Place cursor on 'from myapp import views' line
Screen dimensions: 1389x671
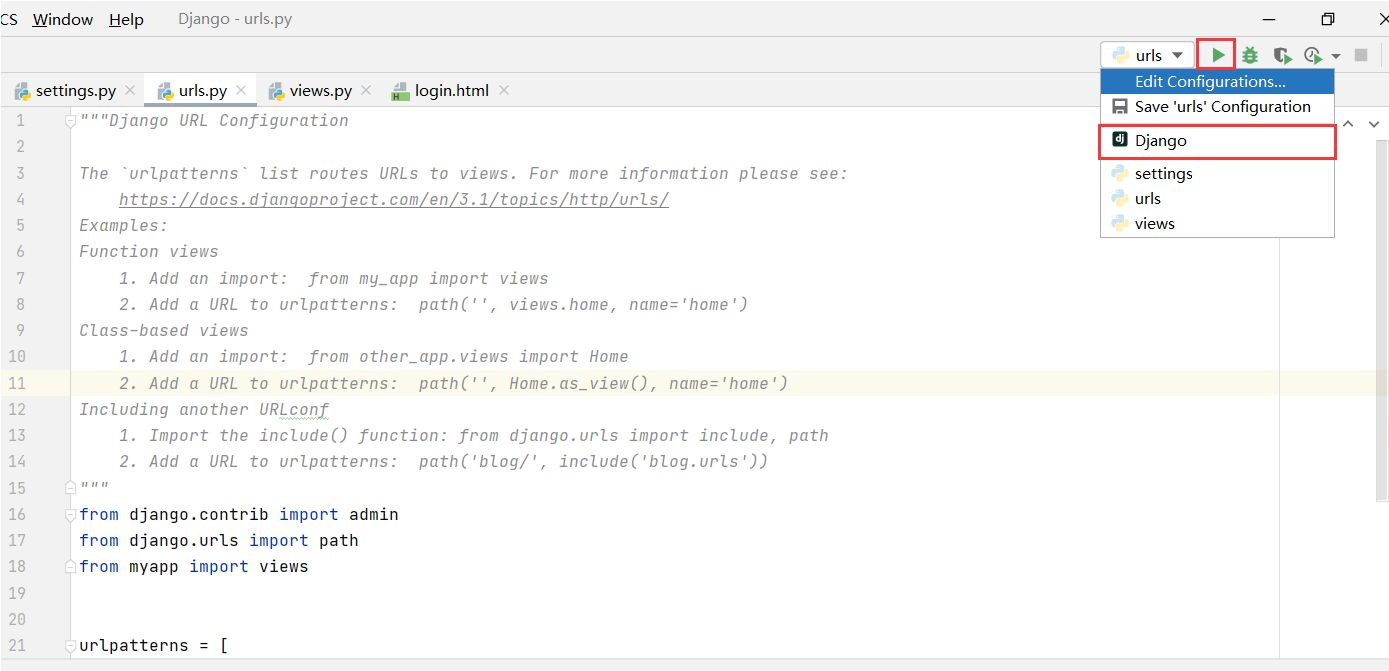coord(194,566)
